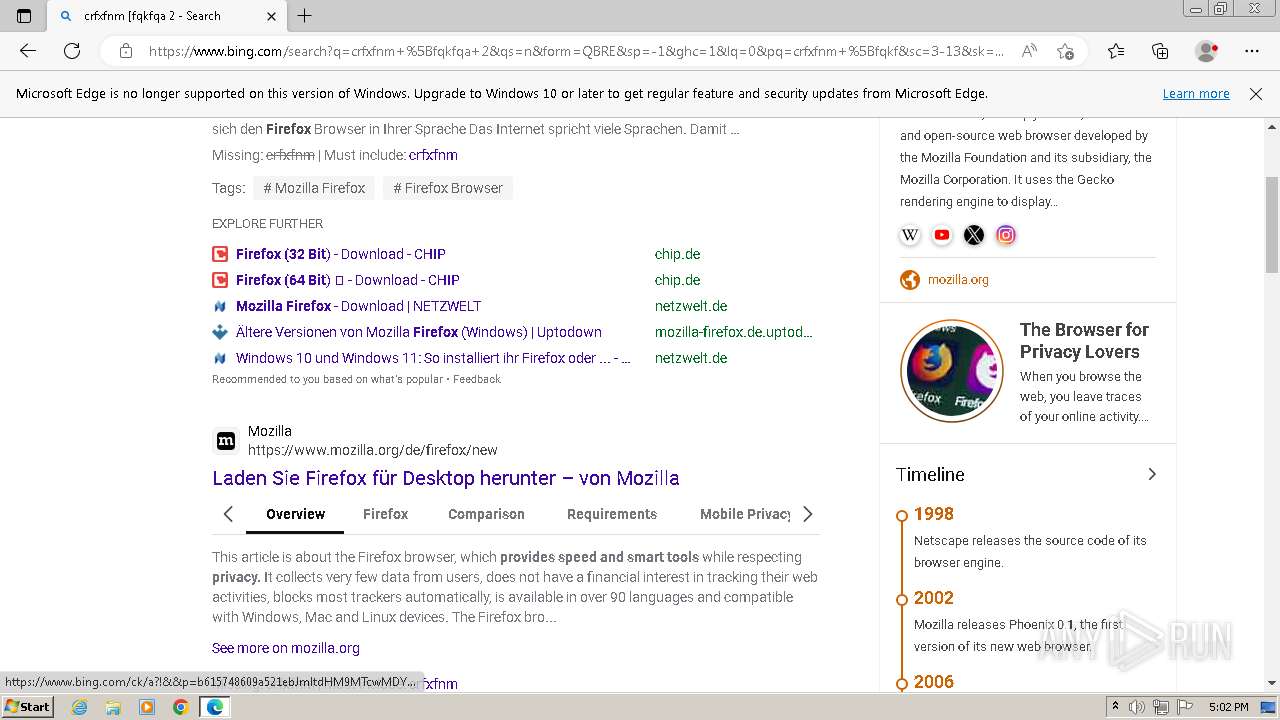Open the Windows Start menu
The width and height of the screenshot is (1280, 720).
click(28, 707)
